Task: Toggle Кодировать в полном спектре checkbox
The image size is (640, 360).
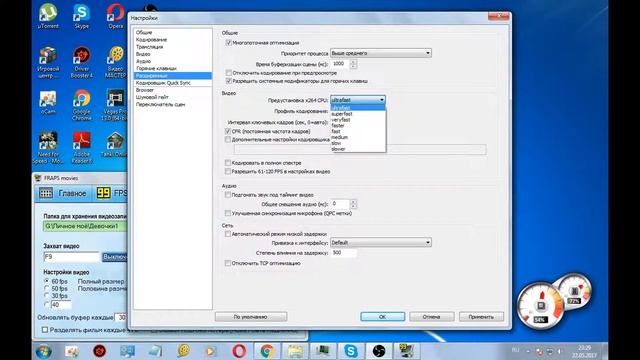Action: 228,163
